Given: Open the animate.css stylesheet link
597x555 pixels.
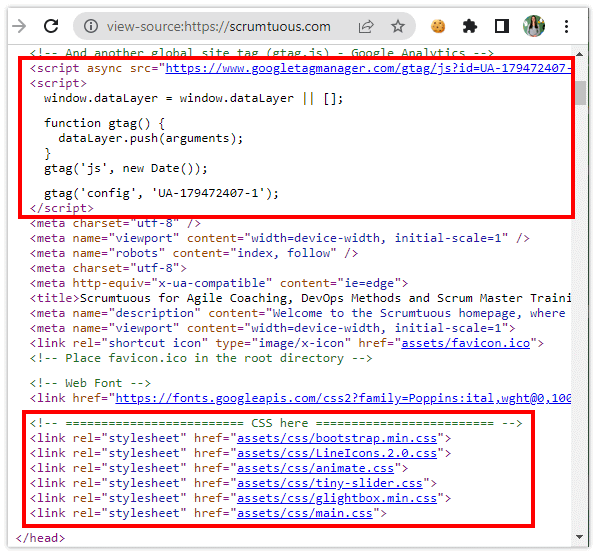Looking at the screenshot, I should click(x=315, y=468).
